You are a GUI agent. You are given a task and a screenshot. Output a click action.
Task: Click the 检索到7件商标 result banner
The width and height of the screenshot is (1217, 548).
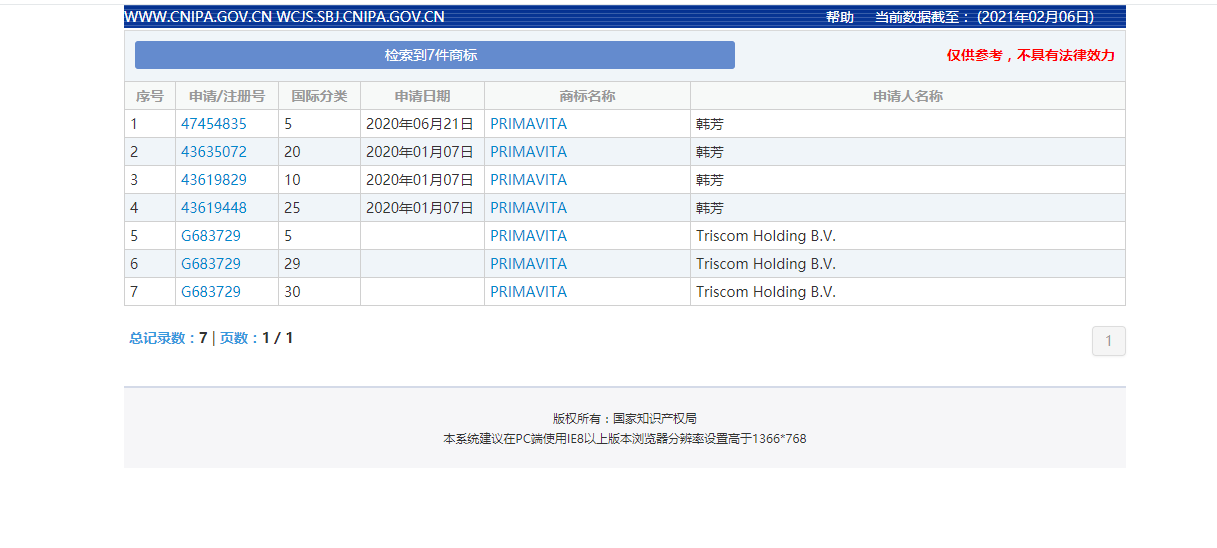pos(435,55)
